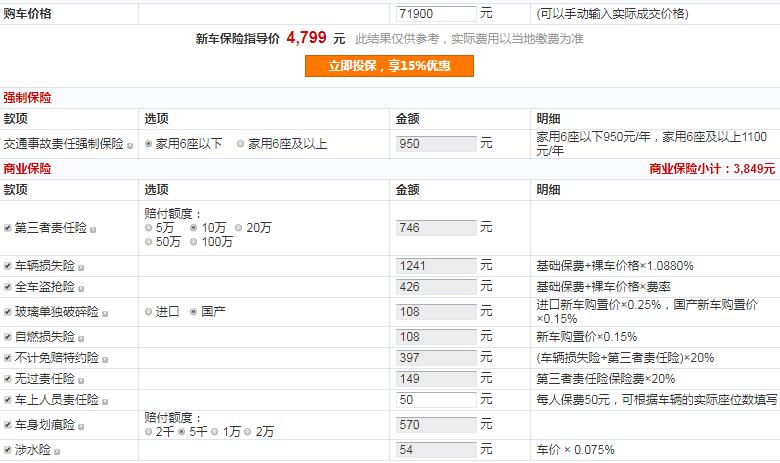Click info icon beside 车身划痕险

81,427
